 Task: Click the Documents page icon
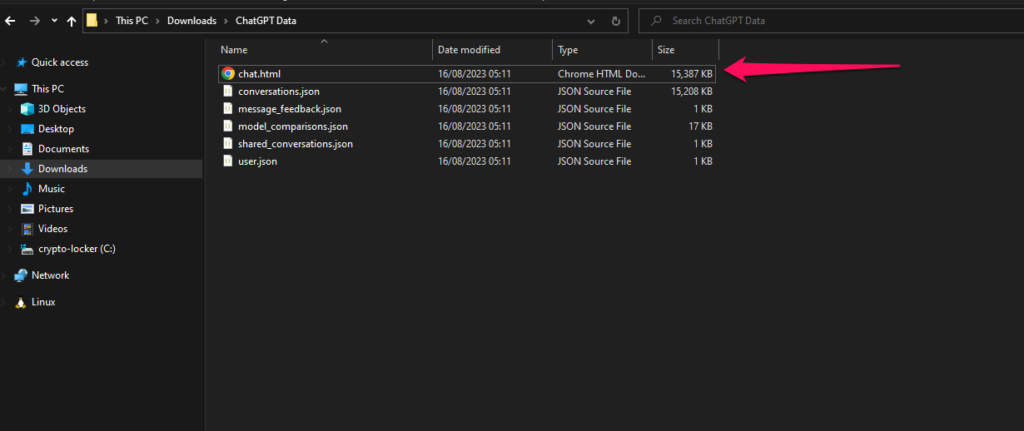(x=27, y=149)
